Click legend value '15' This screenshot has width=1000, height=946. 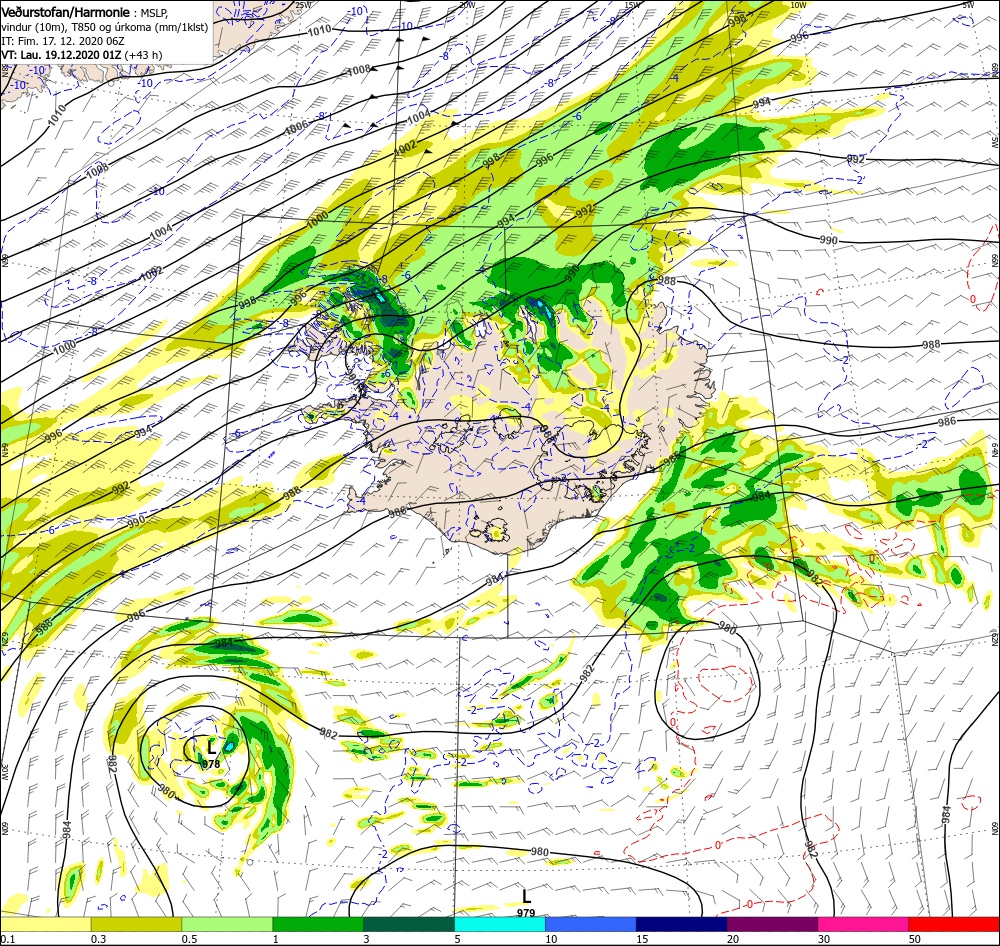(642, 939)
